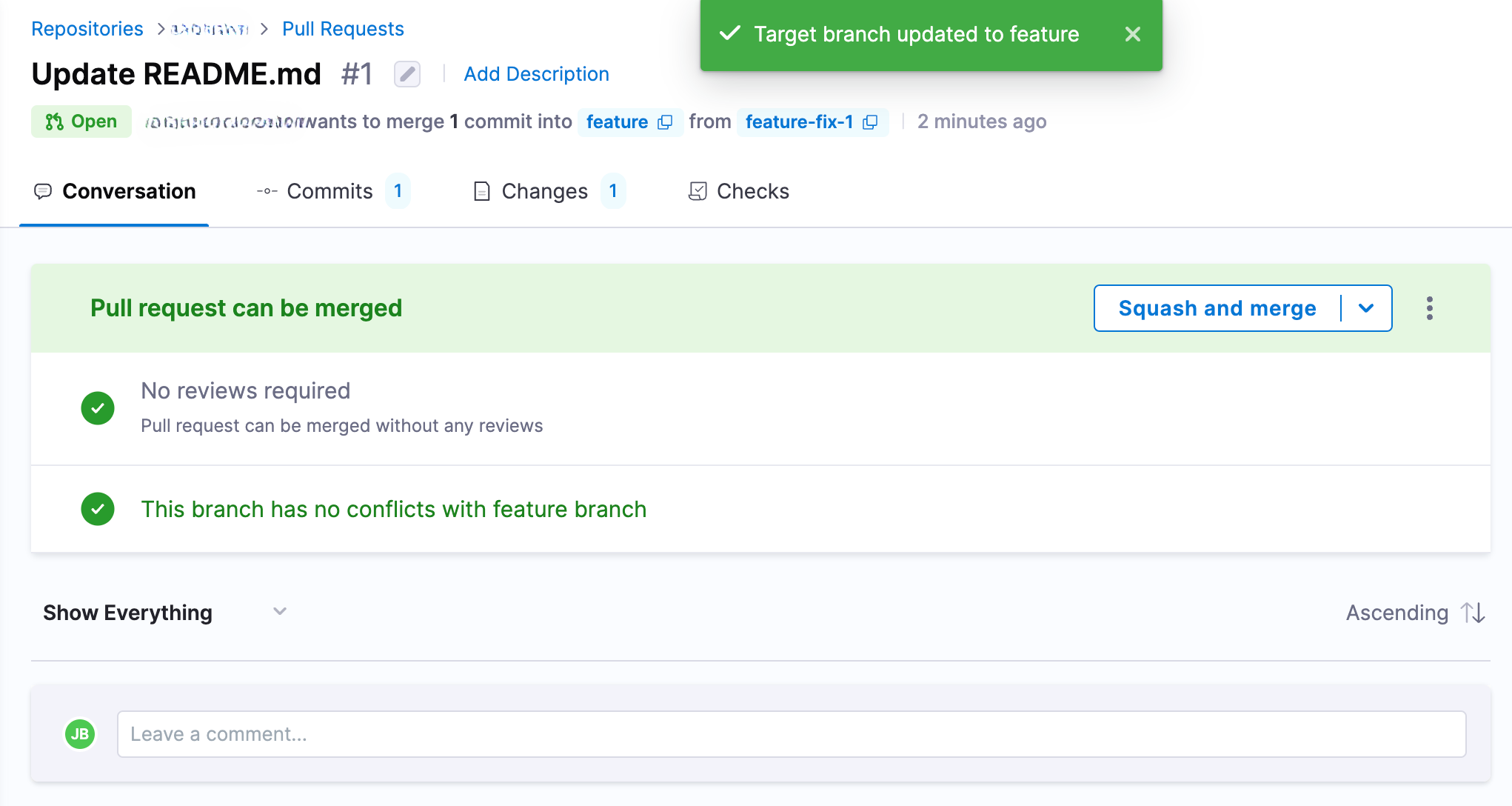Switch to the Changes tab
This screenshot has height=806, width=1512.
[x=545, y=191]
